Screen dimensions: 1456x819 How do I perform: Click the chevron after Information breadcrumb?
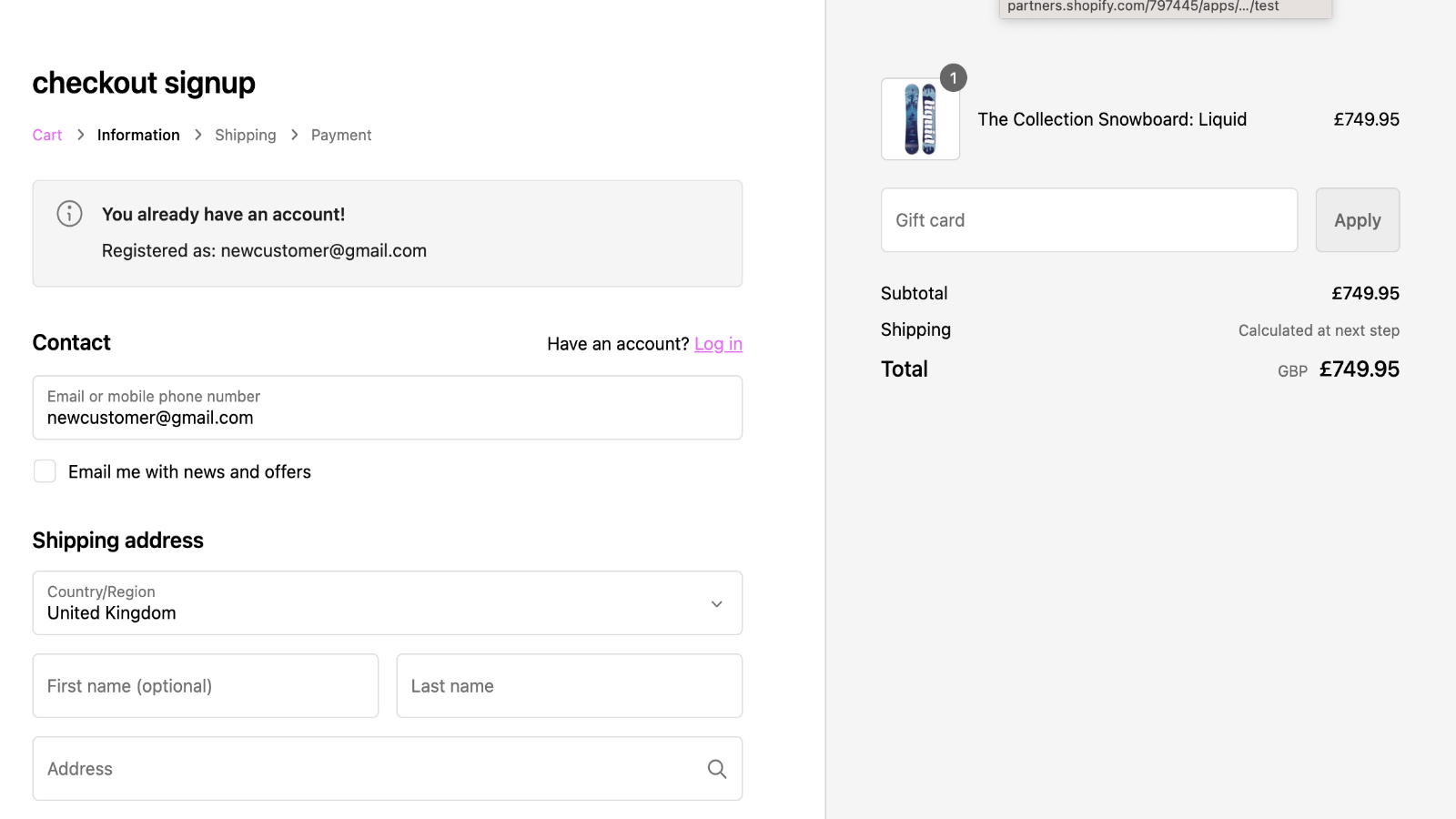tap(197, 134)
